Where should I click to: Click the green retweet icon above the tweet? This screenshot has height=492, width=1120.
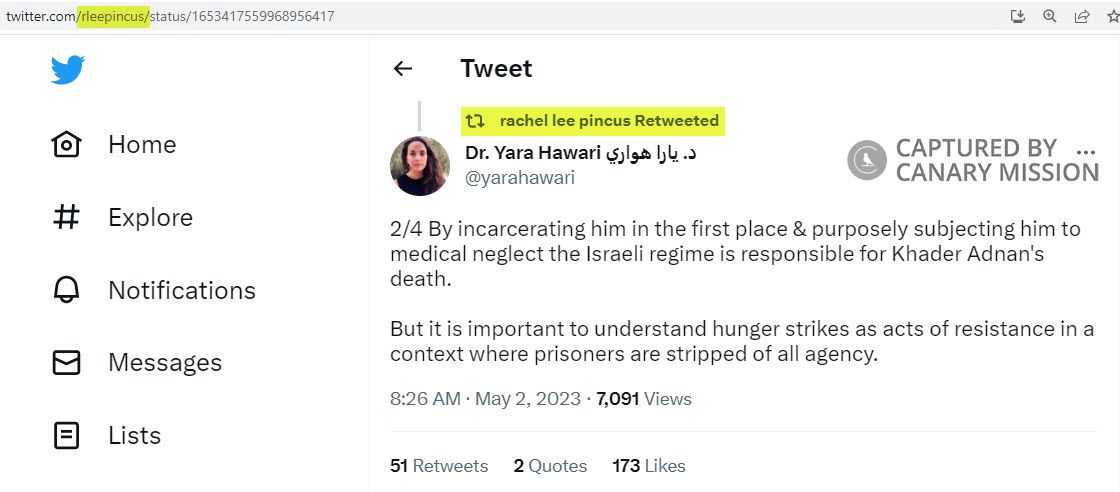point(476,121)
